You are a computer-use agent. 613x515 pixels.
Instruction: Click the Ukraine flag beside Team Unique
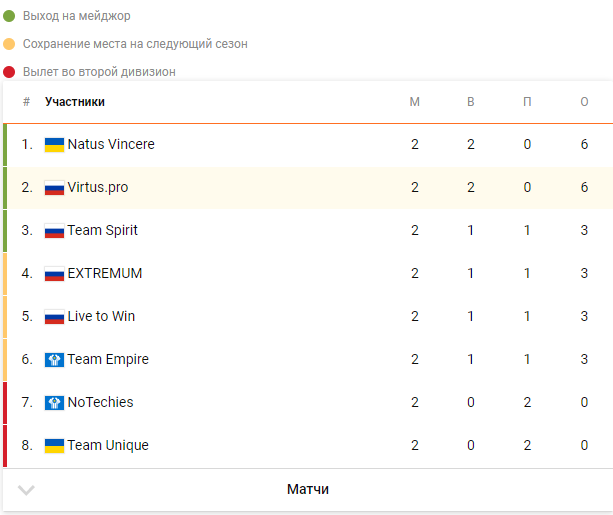tap(54, 446)
